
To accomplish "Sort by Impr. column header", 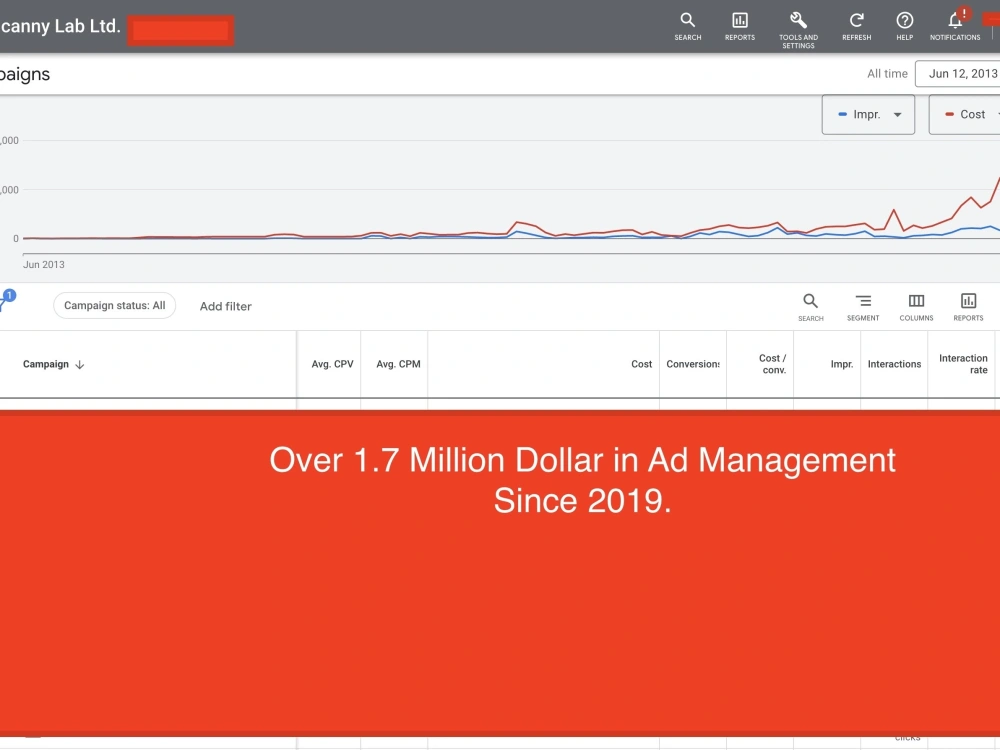I will 842,364.
